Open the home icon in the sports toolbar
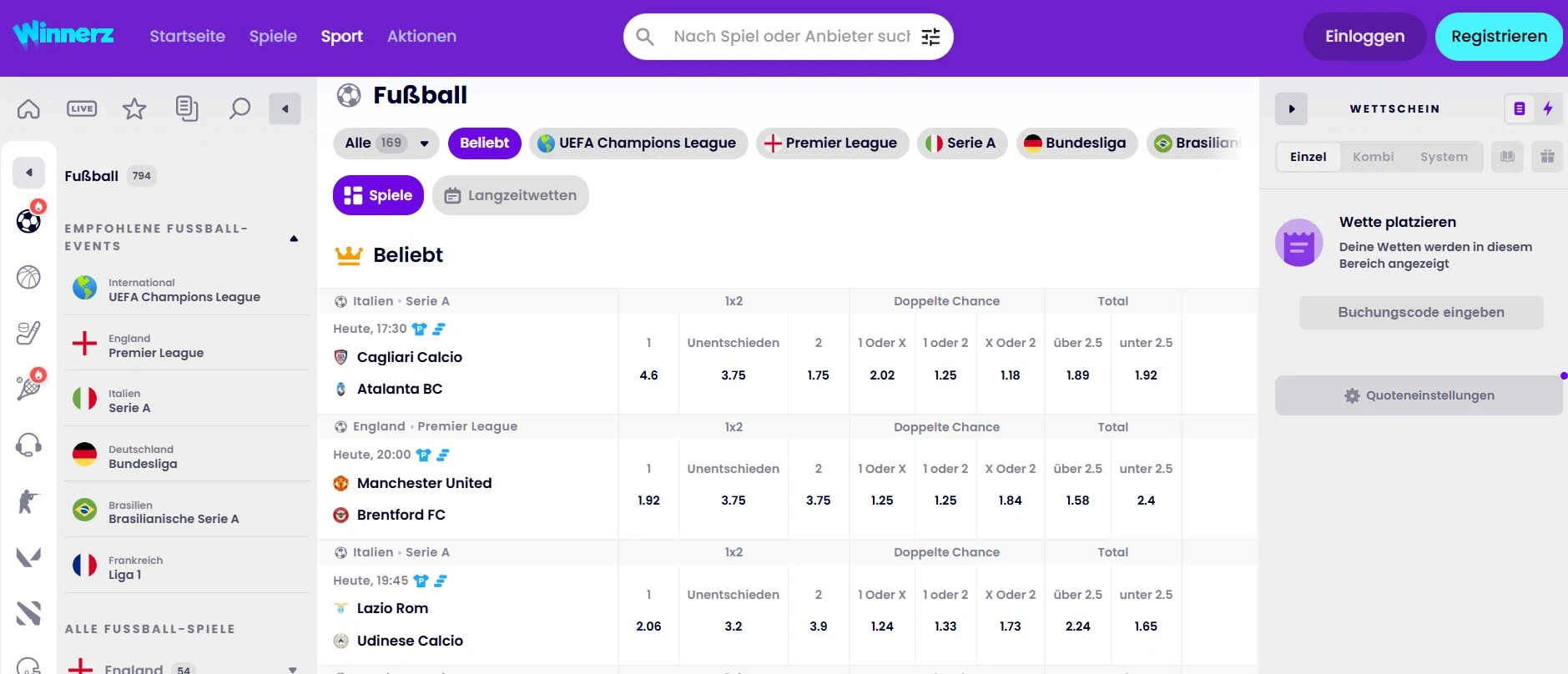The width and height of the screenshot is (1568, 674). pyautogui.click(x=28, y=108)
